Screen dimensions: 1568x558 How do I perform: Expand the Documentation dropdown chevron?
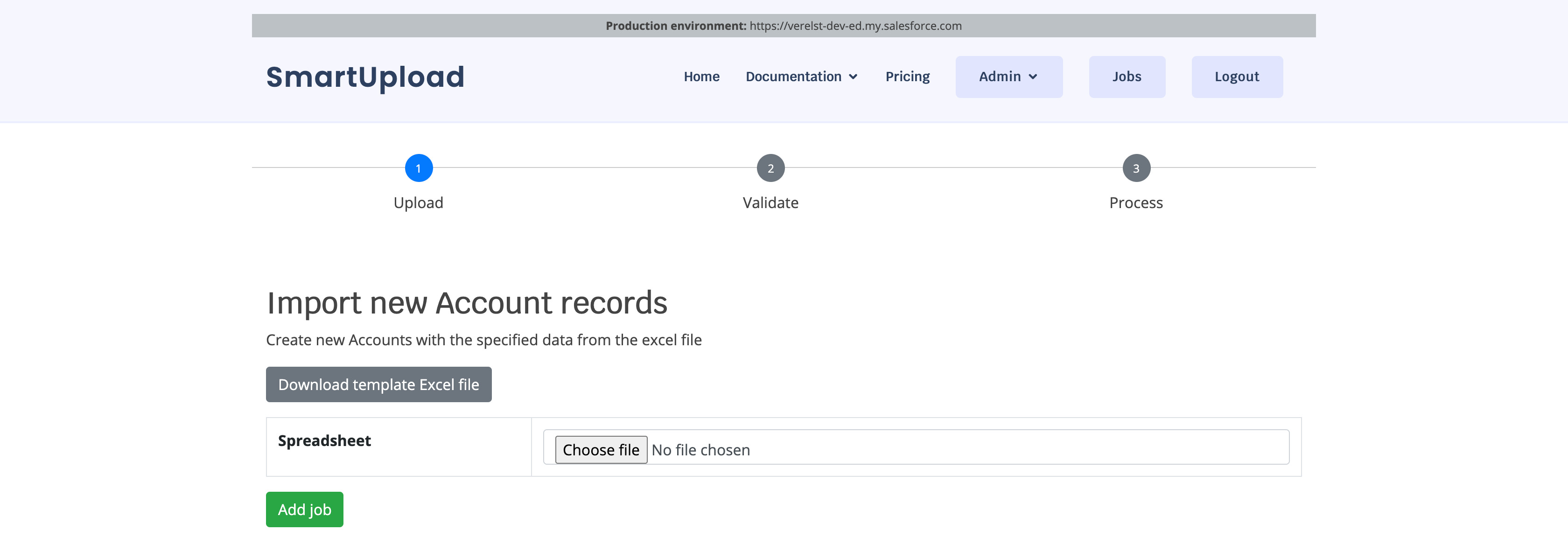pyautogui.click(x=854, y=77)
